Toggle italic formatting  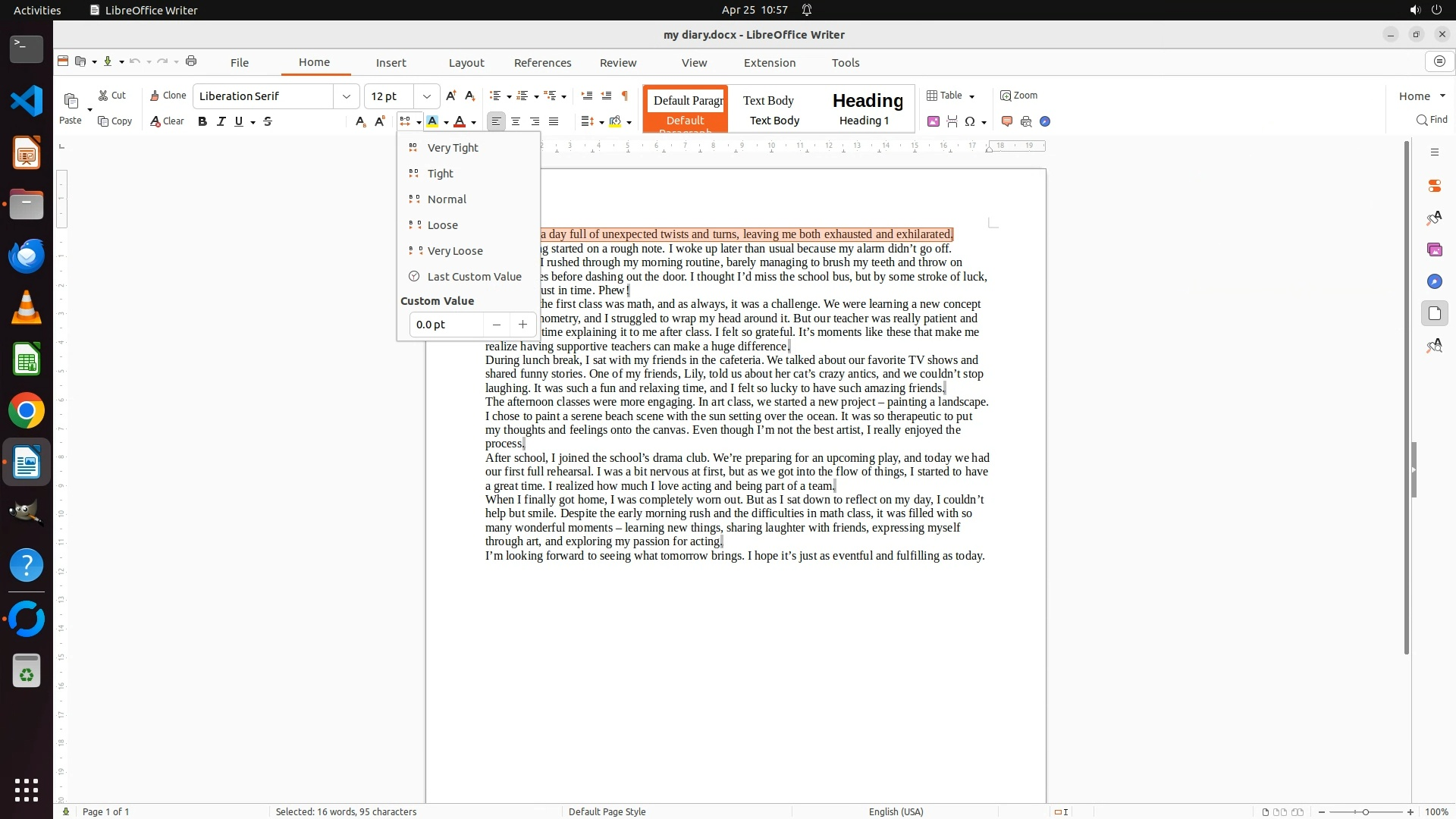[x=221, y=121]
